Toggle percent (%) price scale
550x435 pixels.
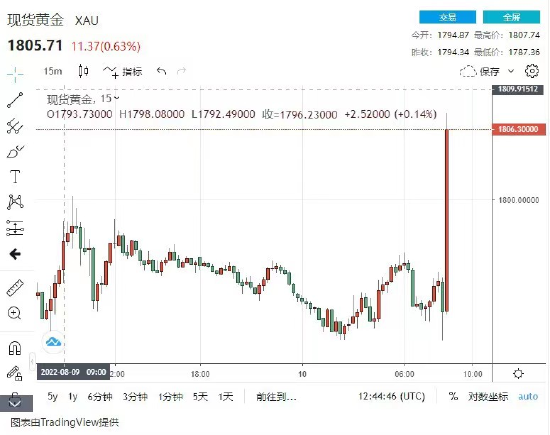point(453,396)
